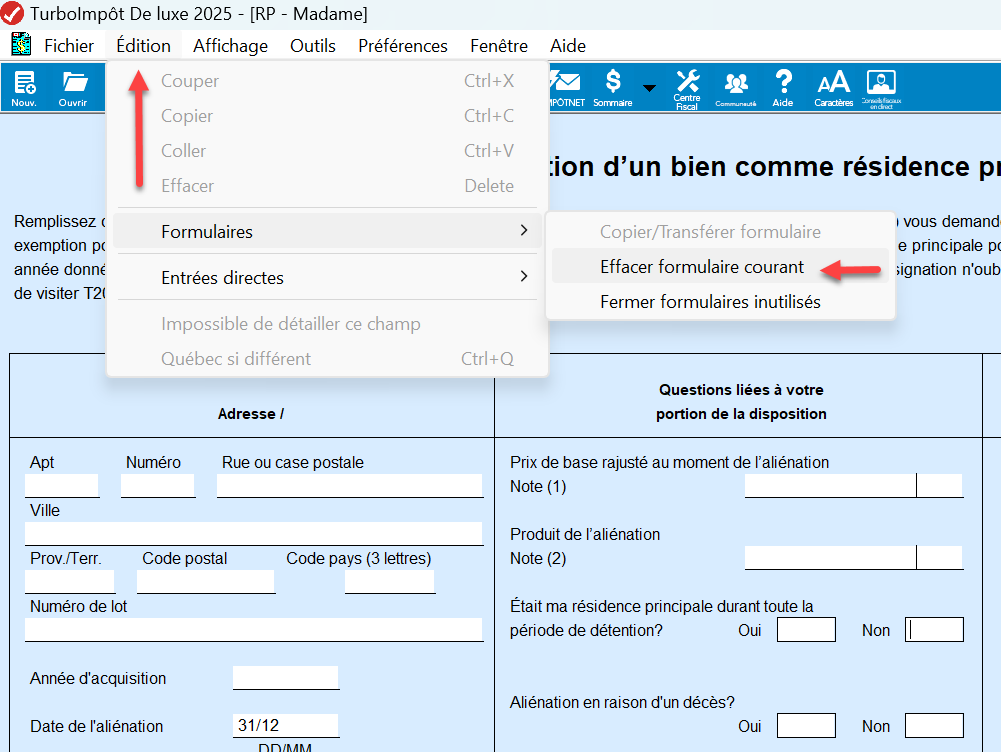Click the TurboImpôt checkmark logo in title bar
1001x752 pixels.
pyautogui.click(x=12, y=13)
